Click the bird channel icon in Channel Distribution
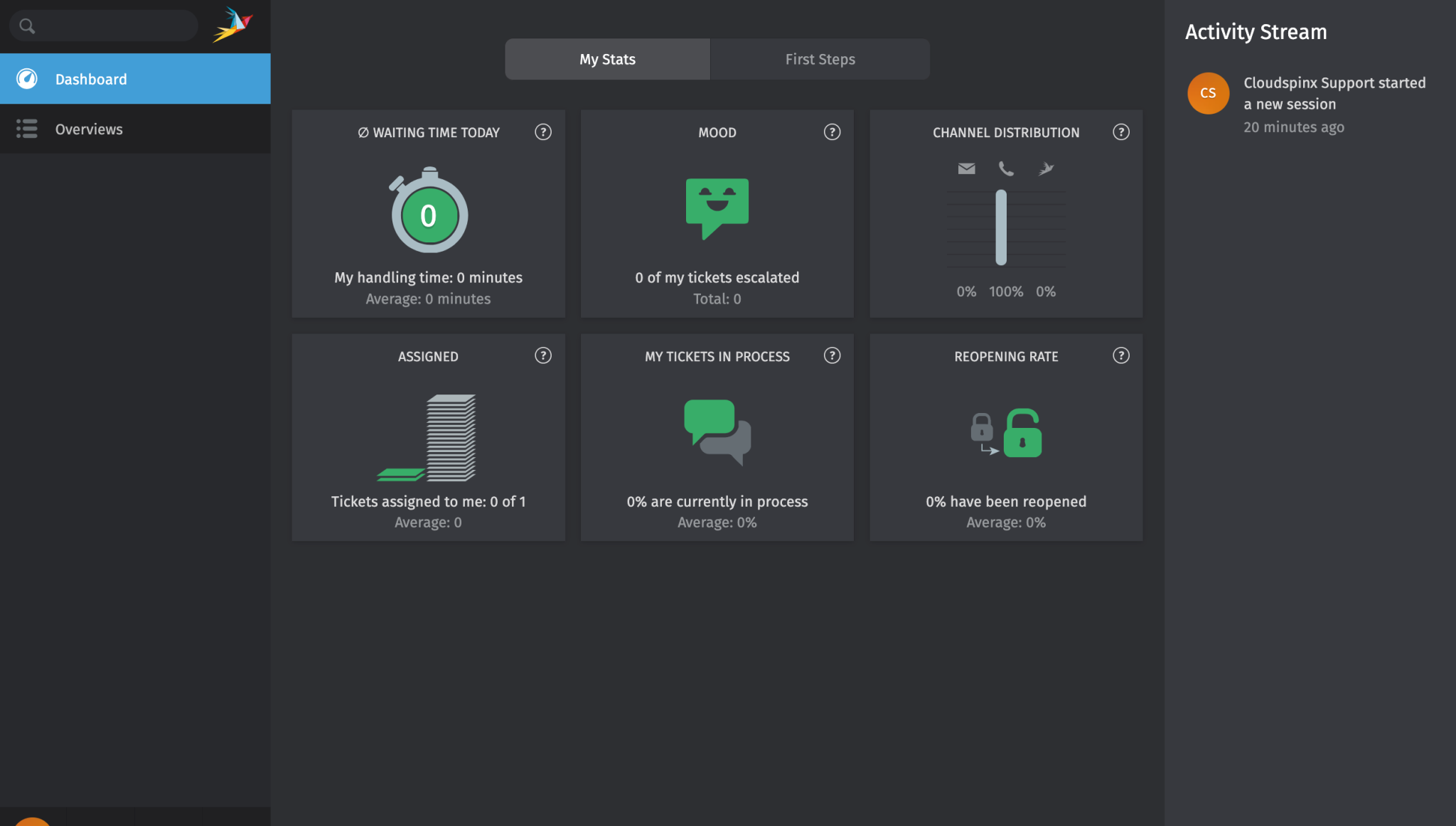The width and height of the screenshot is (1456, 826). click(x=1045, y=168)
